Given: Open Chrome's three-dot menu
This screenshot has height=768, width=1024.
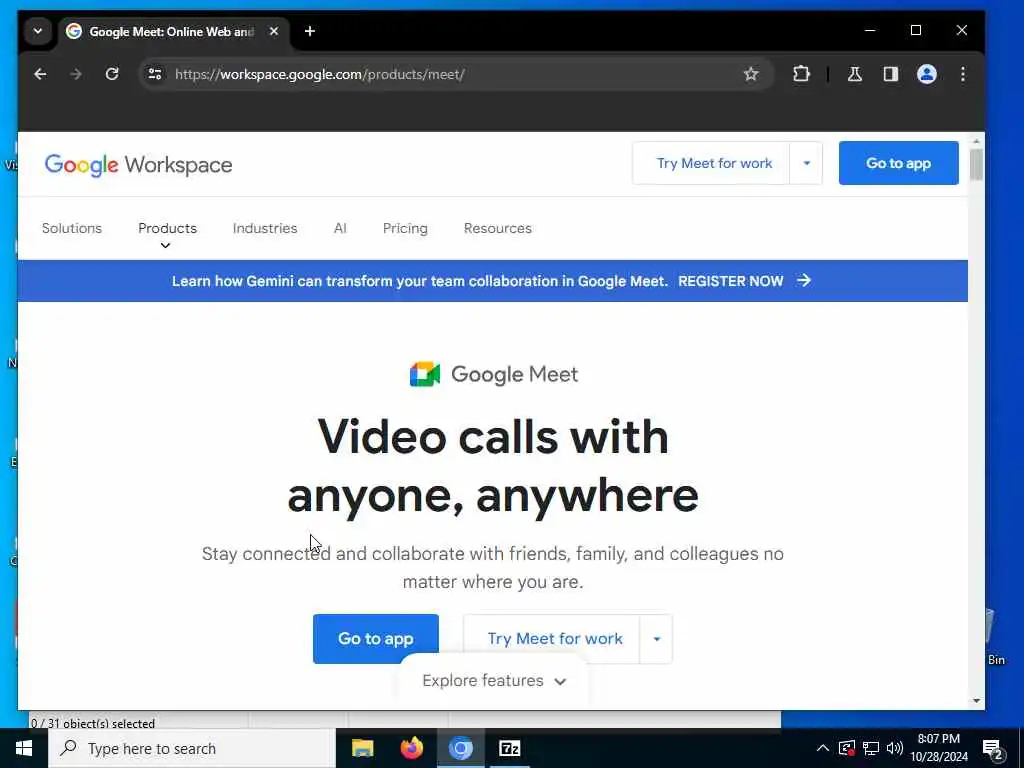Looking at the screenshot, I should click(x=963, y=74).
